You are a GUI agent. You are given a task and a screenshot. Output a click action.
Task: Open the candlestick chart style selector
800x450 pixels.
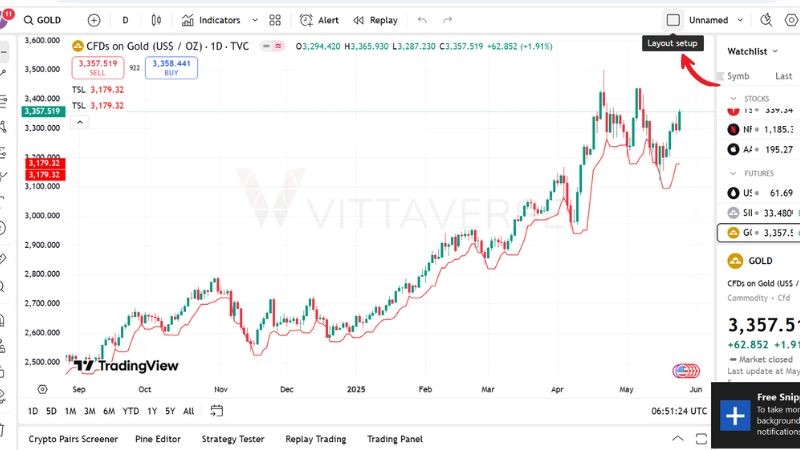[x=156, y=20]
